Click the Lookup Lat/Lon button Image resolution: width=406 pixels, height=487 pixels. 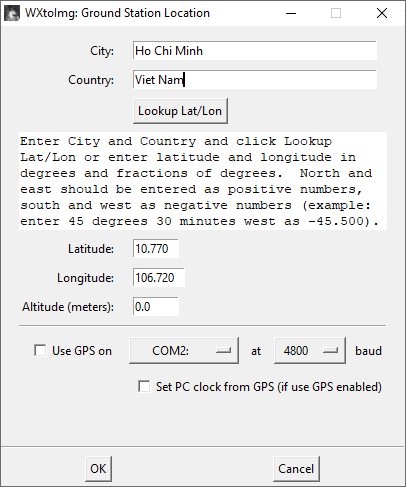180,111
